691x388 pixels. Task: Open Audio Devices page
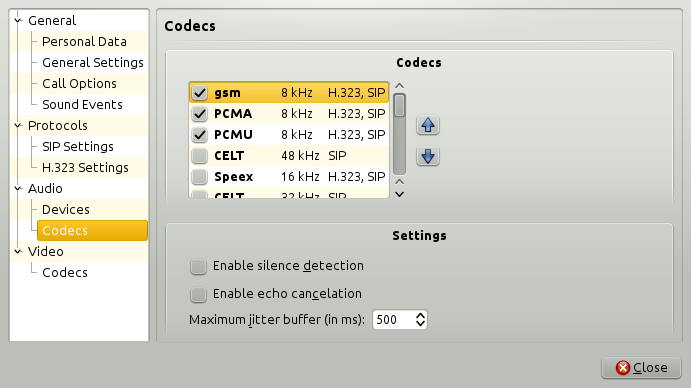click(66, 209)
